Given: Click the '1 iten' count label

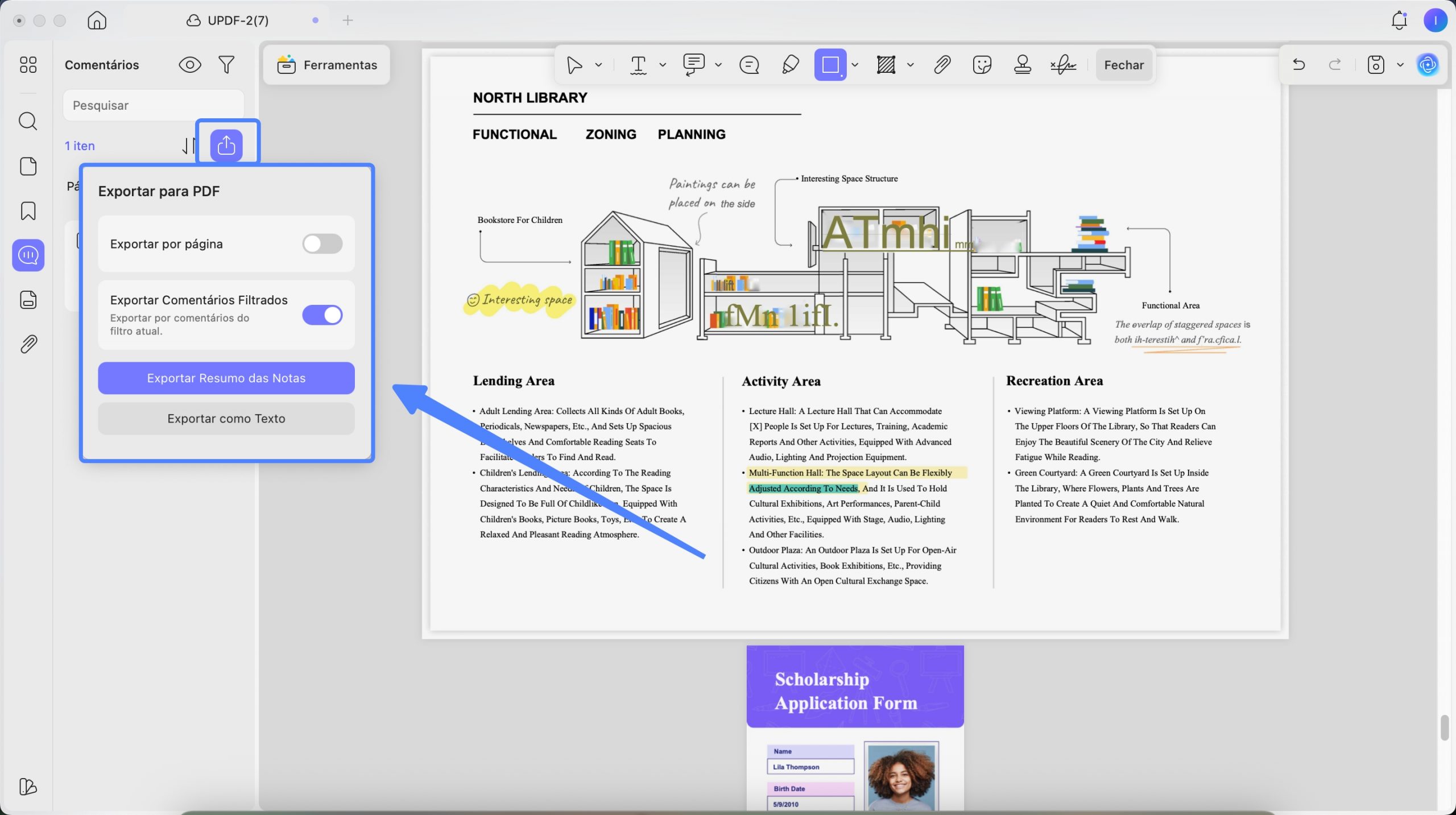Looking at the screenshot, I should (80, 146).
